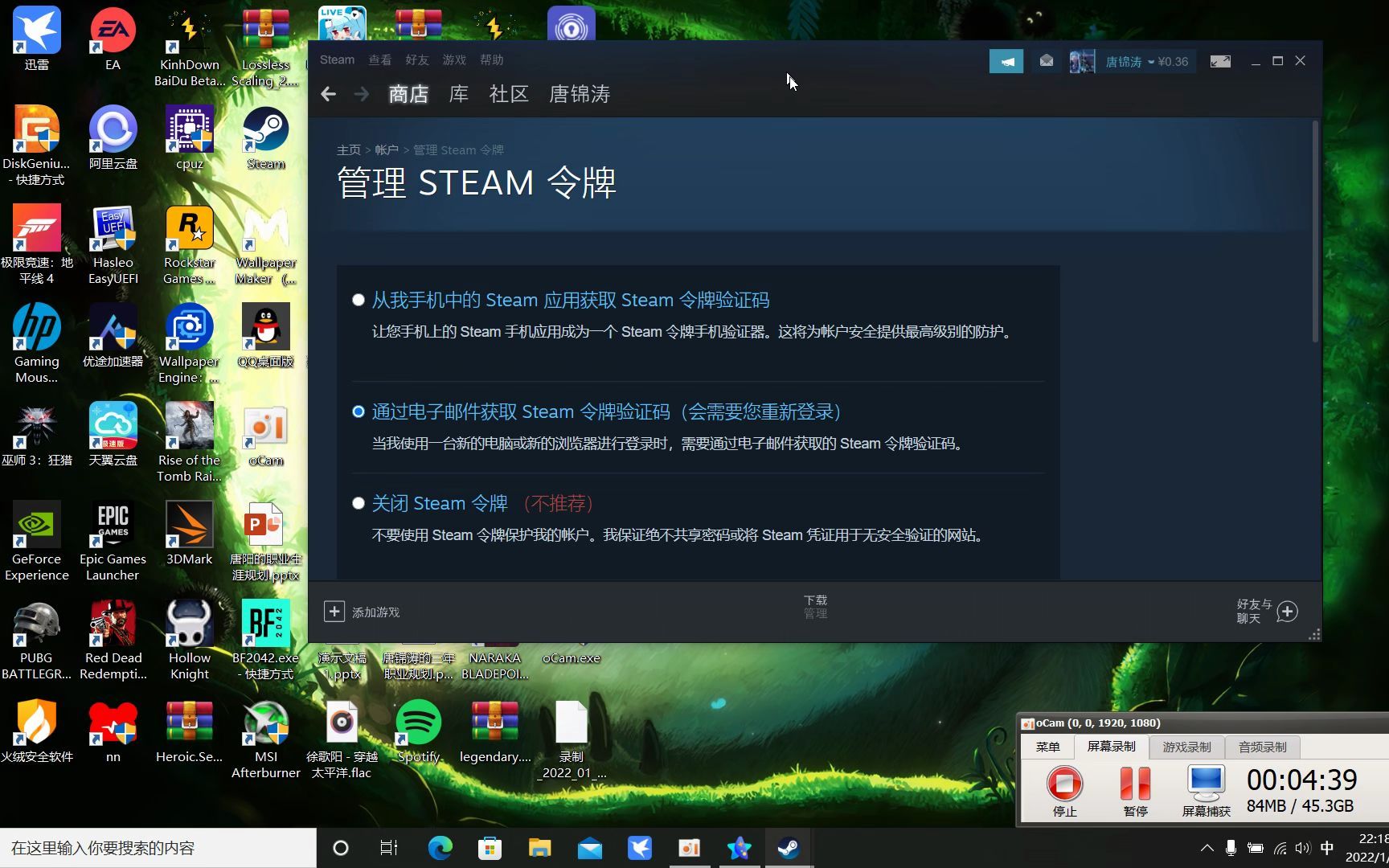The width and height of the screenshot is (1389, 868).
Task: Open Steam announcements megaphone icon
Action: pos(1006,61)
